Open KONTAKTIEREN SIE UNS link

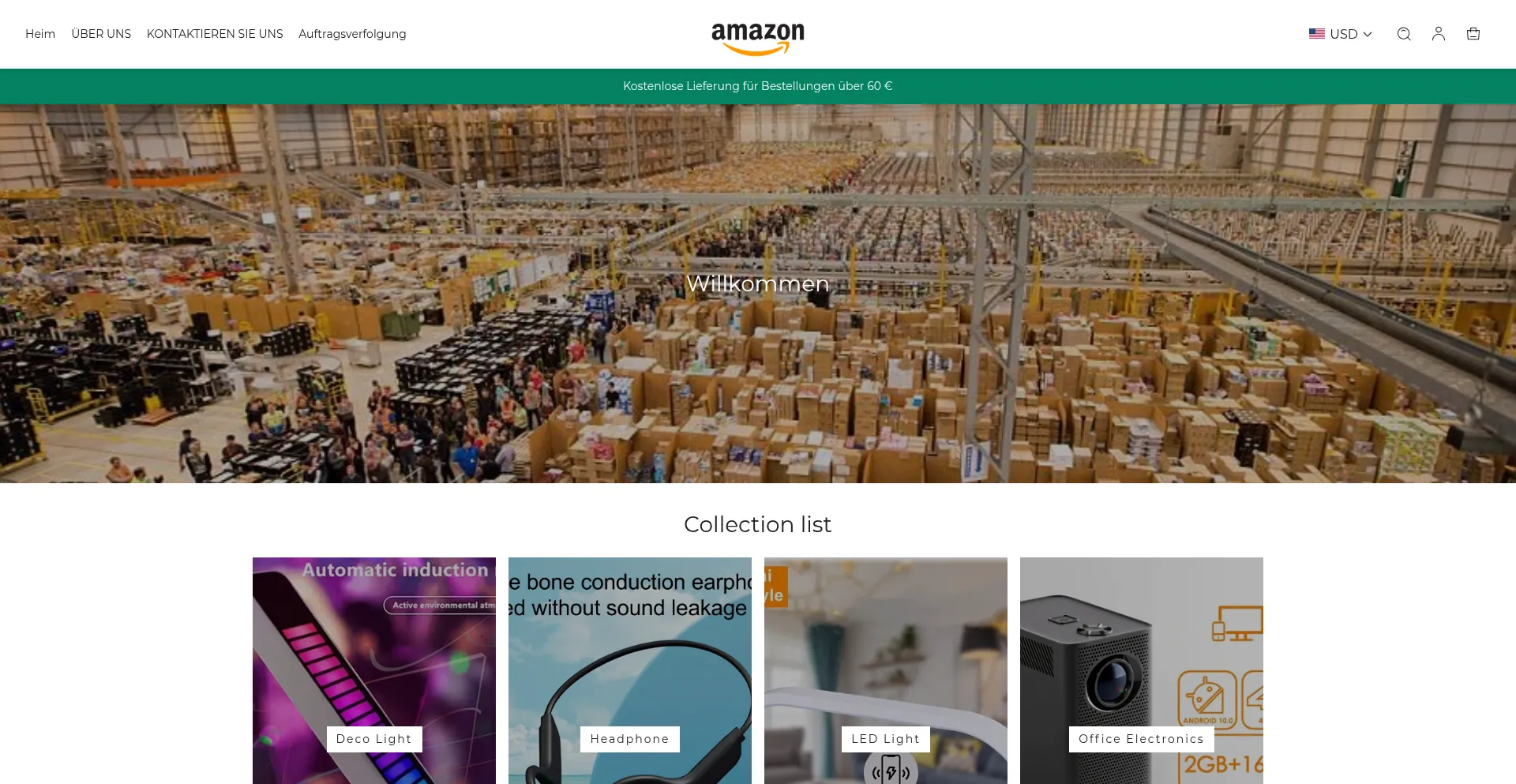pyautogui.click(x=215, y=34)
